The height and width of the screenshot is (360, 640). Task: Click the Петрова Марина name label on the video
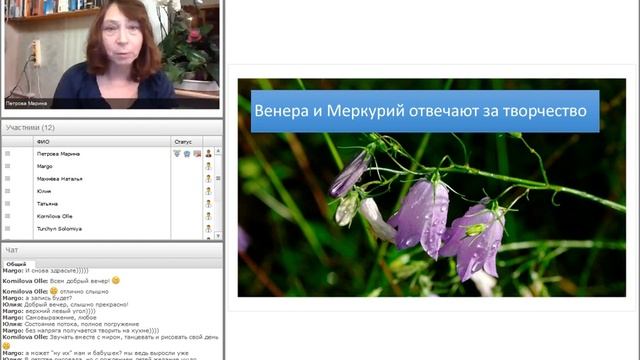pos(27,104)
